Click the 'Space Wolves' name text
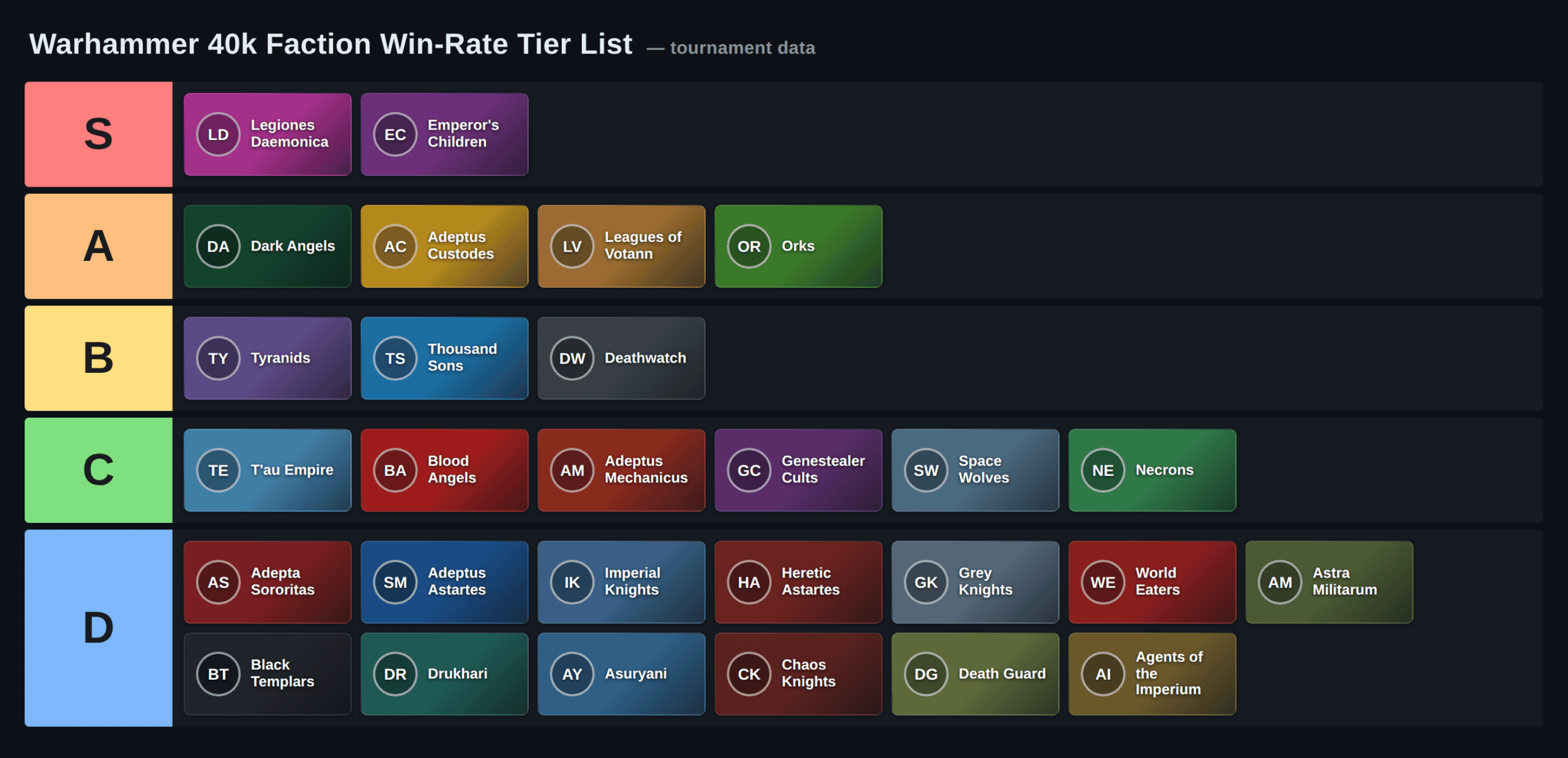Image resolution: width=1568 pixels, height=758 pixels. point(983,469)
